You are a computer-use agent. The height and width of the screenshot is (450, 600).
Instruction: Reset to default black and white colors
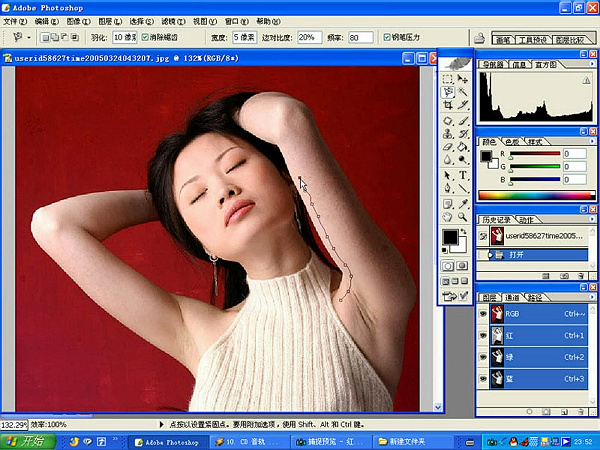point(445,251)
